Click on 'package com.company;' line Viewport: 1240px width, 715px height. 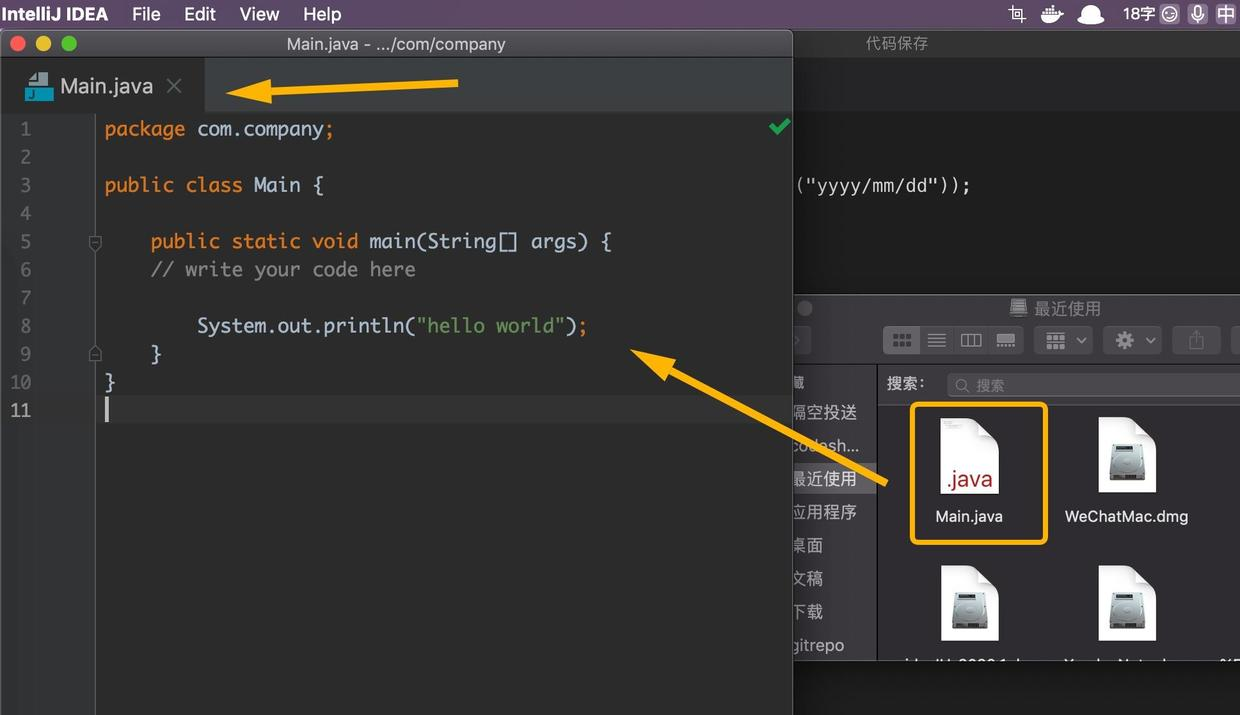click(219, 129)
